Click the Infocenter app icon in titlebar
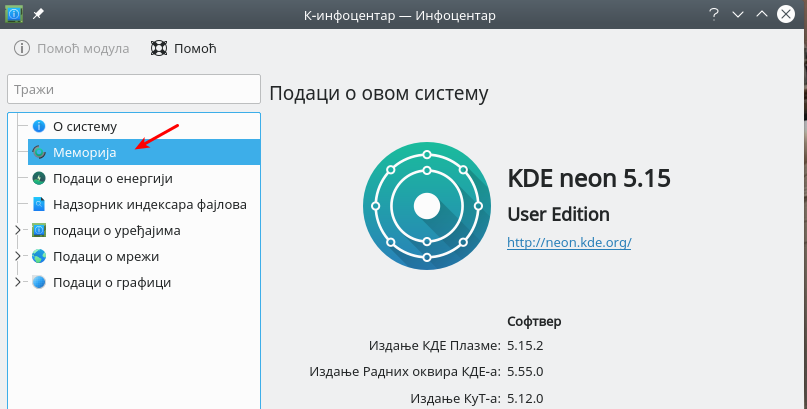 (13, 14)
